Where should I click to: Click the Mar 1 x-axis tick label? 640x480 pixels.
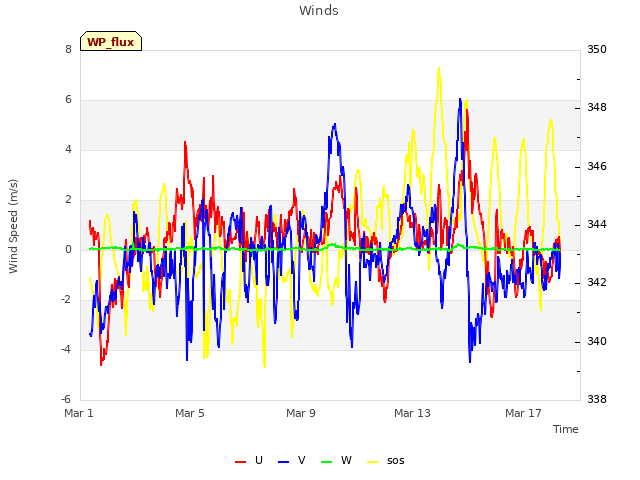pyautogui.click(x=79, y=413)
